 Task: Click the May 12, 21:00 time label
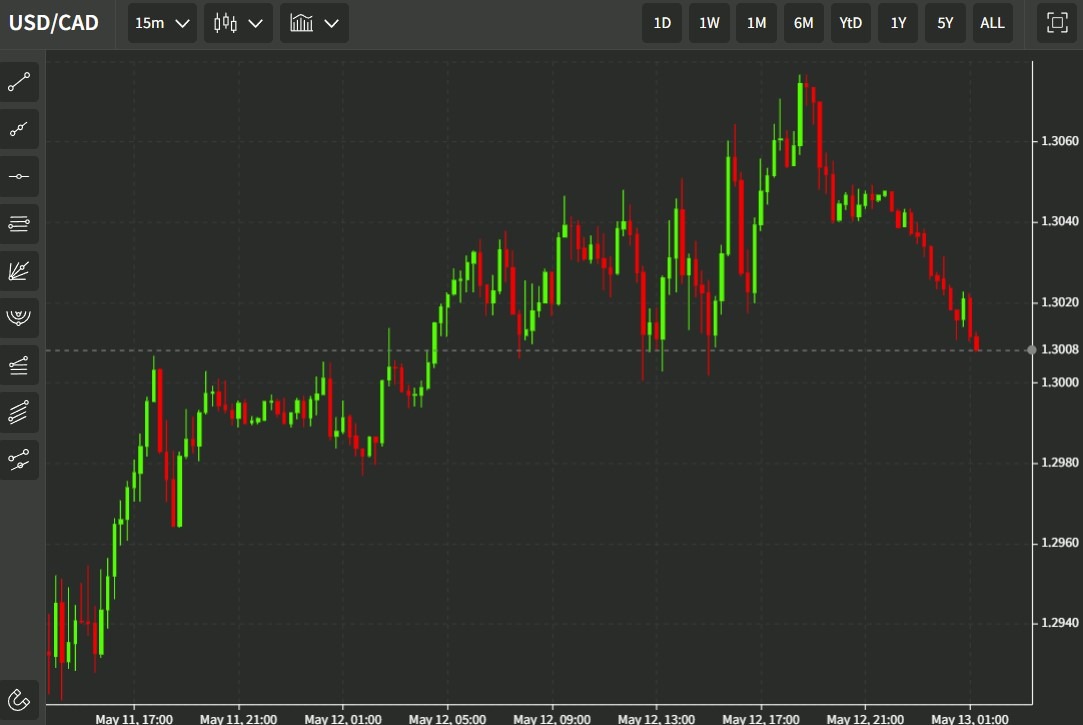865,719
